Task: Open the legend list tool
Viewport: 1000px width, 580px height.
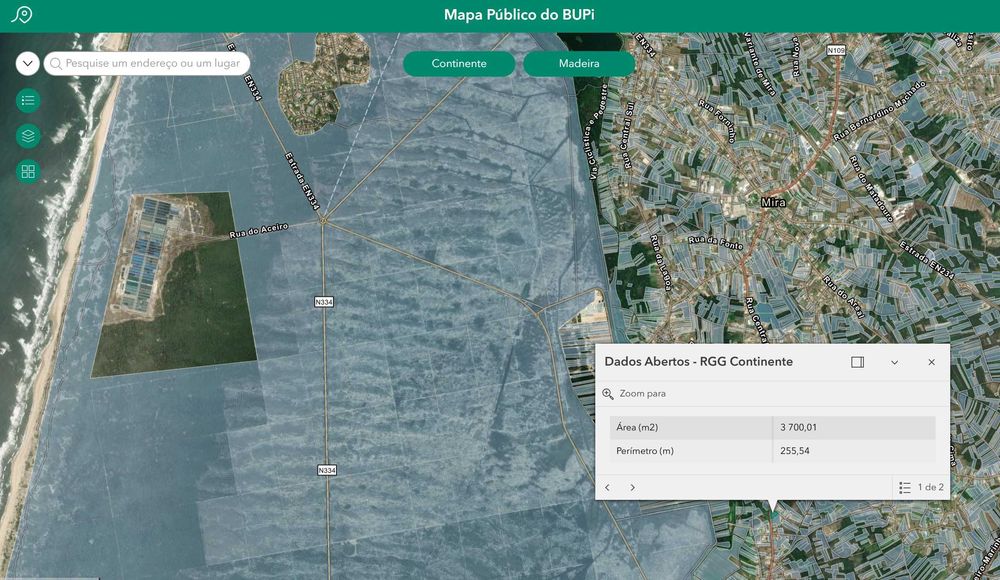Action: pos(28,100)
